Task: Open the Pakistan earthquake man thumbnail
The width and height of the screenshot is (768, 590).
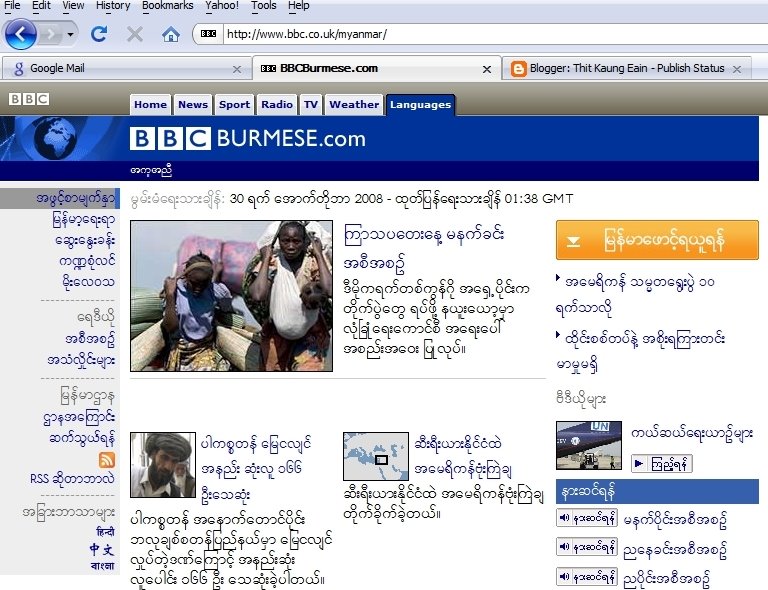Action: (x=163, y=465)
